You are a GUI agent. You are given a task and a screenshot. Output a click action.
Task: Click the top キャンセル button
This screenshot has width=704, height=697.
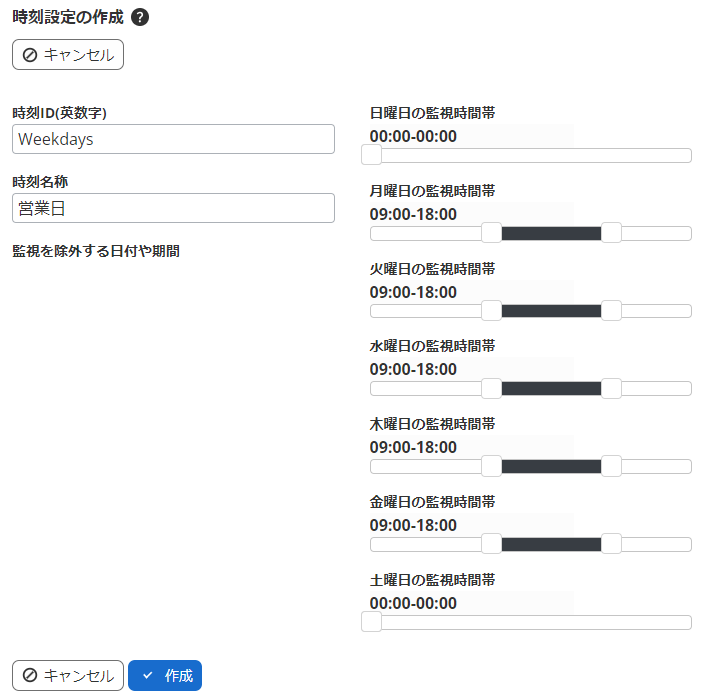pyautogui.click(x=68, y=55)
